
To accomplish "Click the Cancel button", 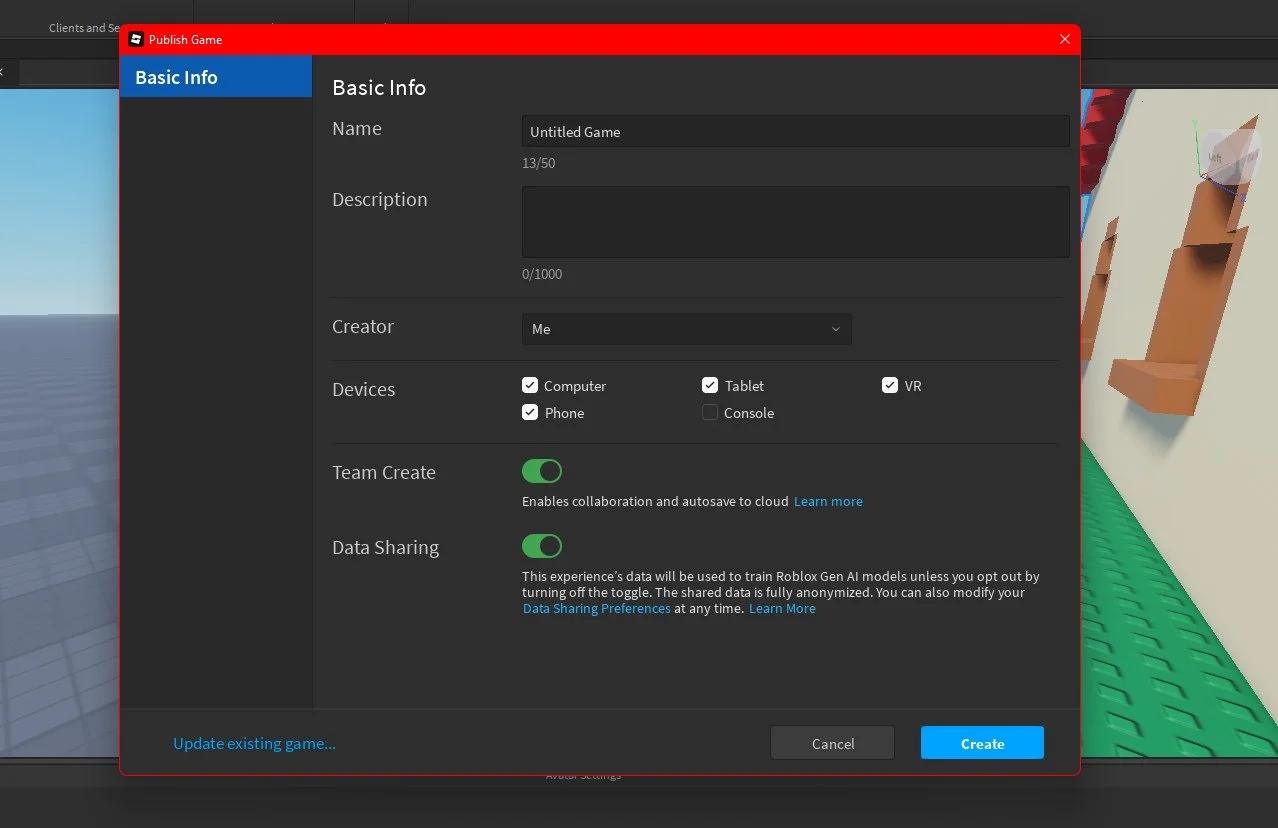I will point(833,743).
